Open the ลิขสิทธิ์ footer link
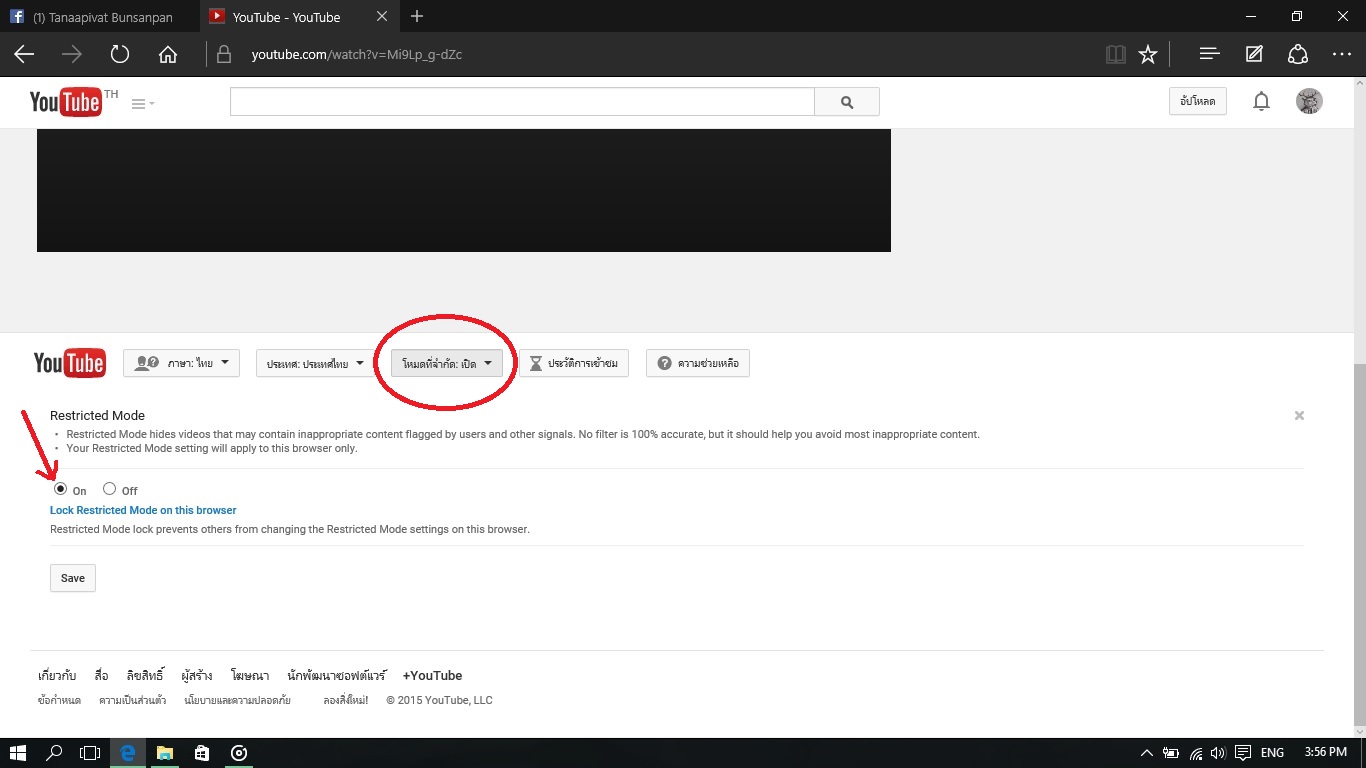Screen dimensions: 1366x768 (x=145, y=676)
